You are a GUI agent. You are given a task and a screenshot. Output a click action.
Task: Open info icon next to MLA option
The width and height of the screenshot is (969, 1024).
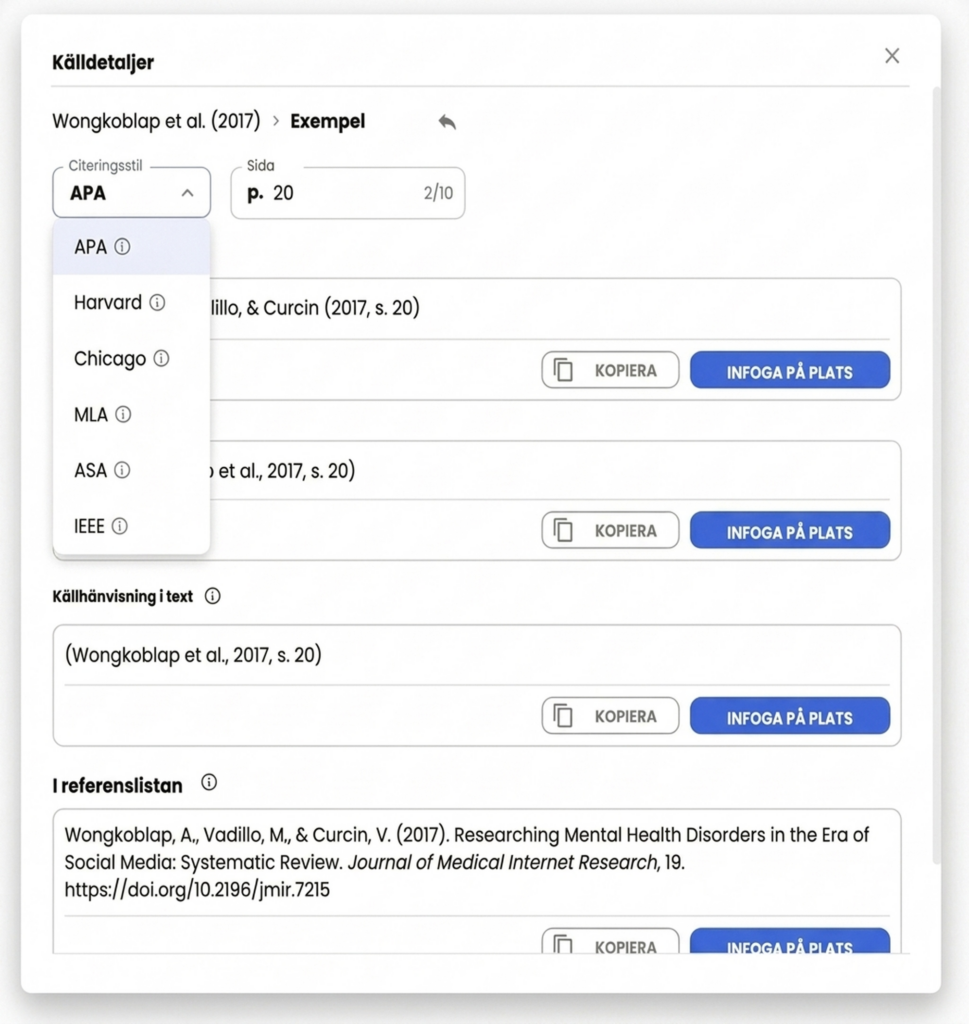click(123, 415)
